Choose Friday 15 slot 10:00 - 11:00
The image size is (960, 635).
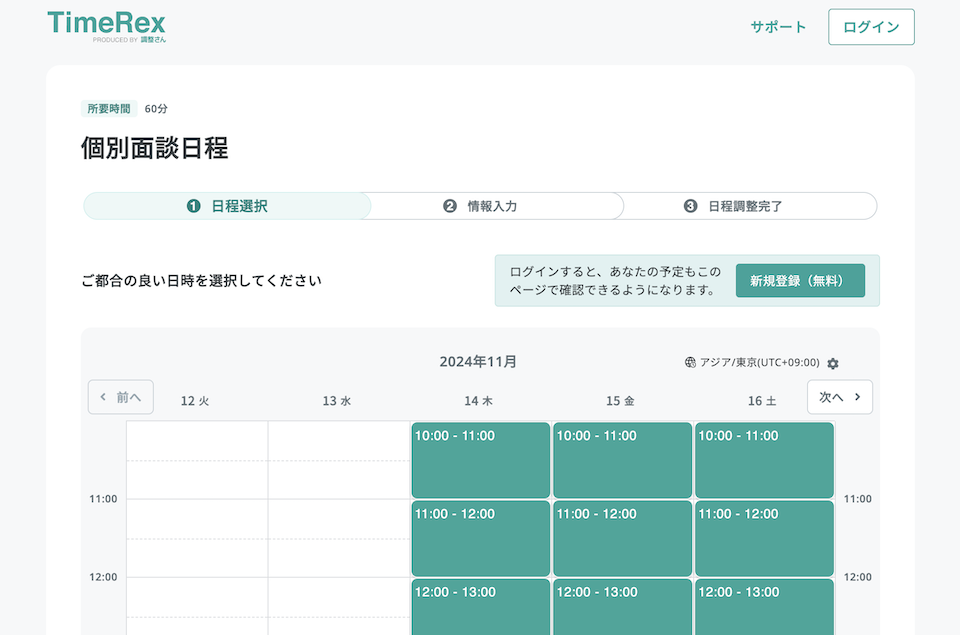point(622,460)
